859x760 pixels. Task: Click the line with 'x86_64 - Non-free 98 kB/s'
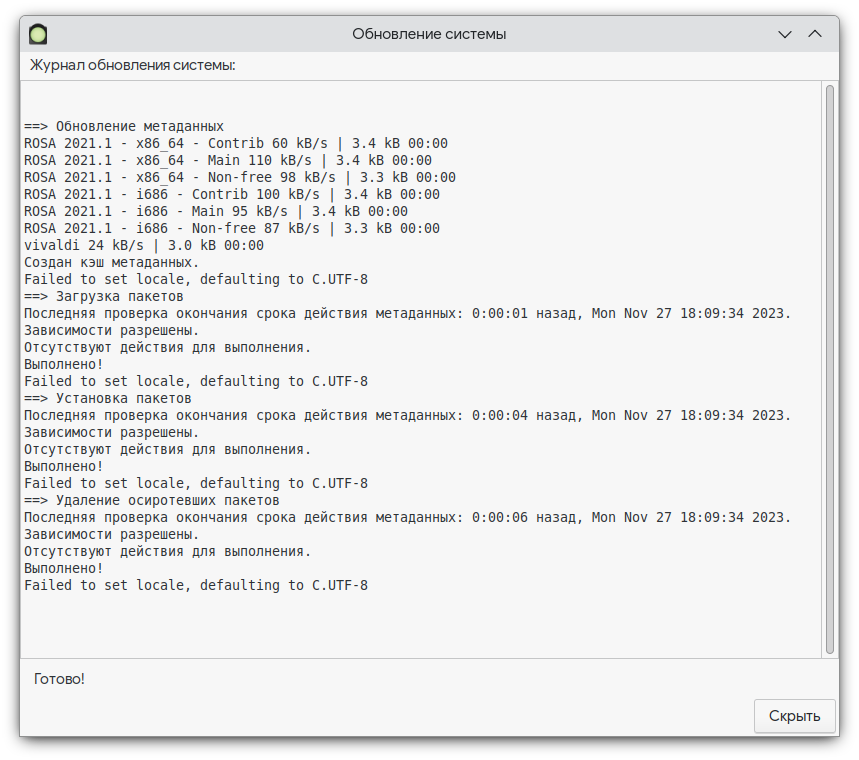pyautogui.click(x=240, y=178)
